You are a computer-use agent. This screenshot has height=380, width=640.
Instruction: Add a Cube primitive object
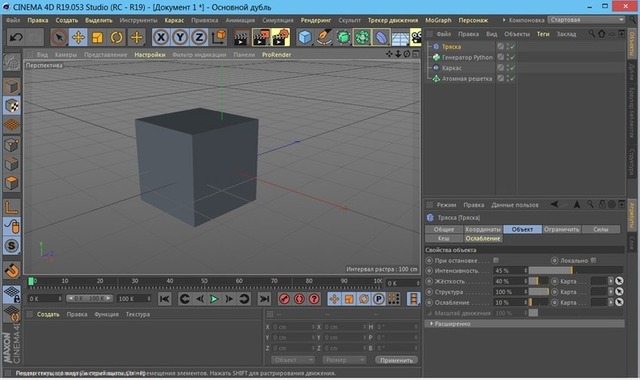[304, 38]
